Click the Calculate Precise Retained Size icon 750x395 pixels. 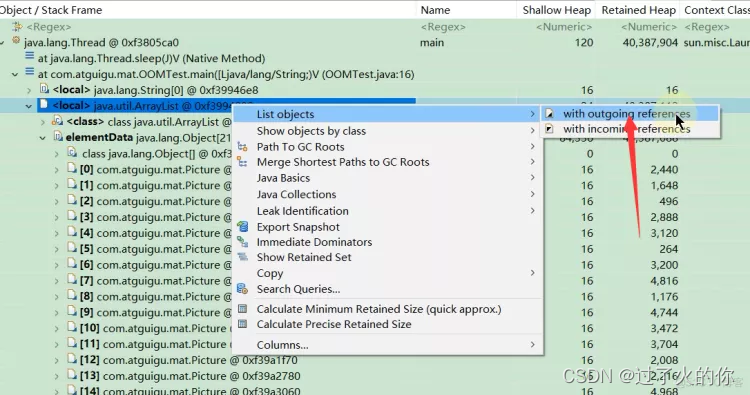coord(243,324)
